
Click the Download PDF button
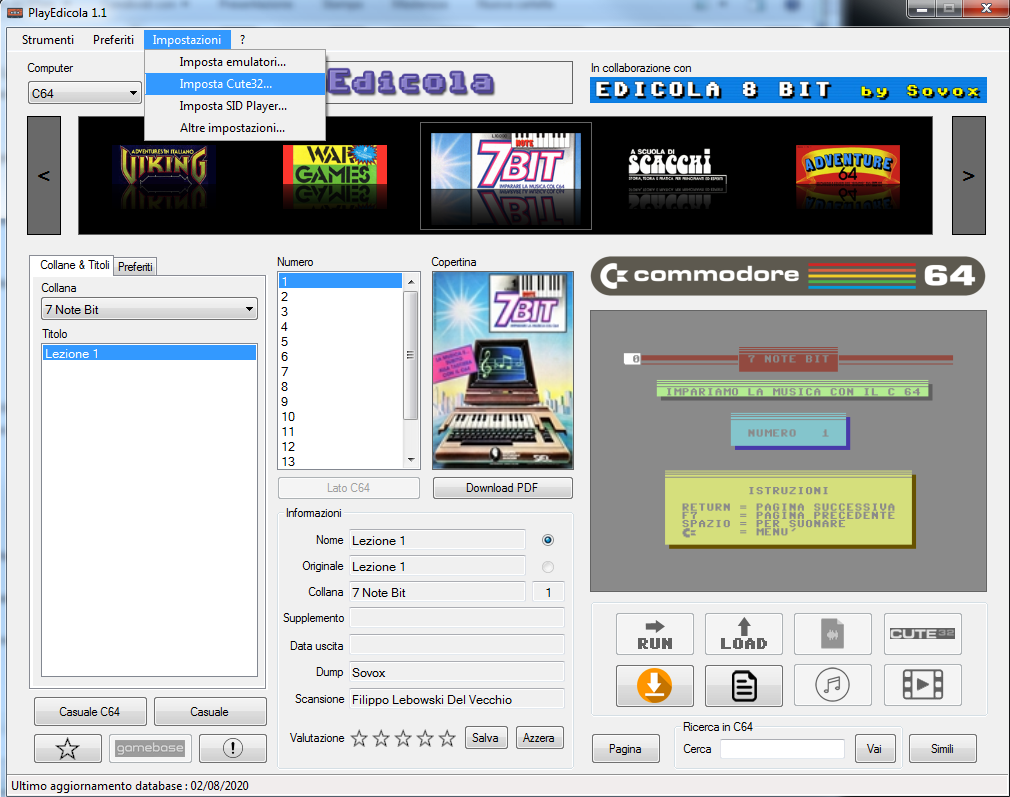click(502, 488)
